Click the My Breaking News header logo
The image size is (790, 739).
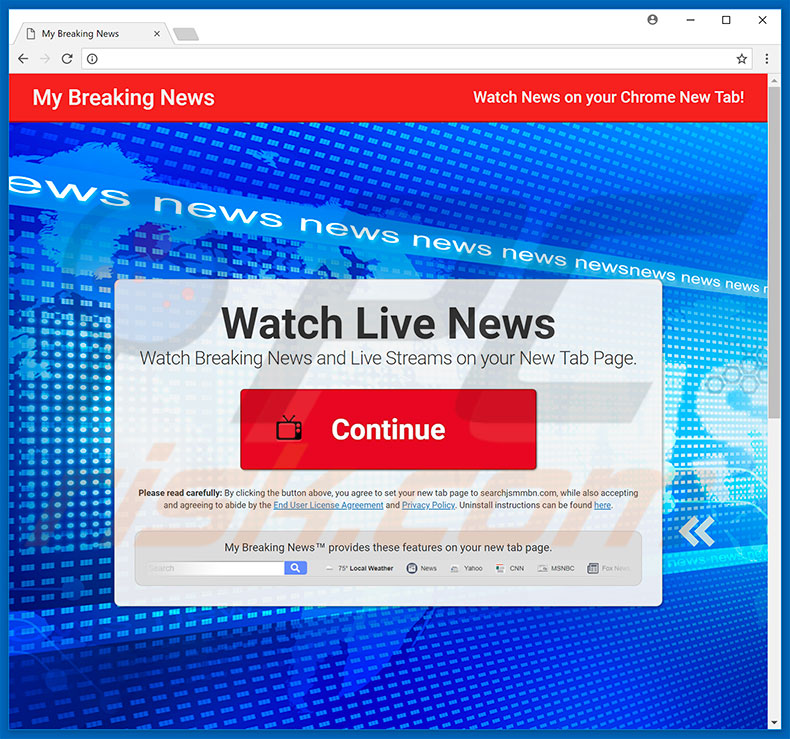click(123, 98)
